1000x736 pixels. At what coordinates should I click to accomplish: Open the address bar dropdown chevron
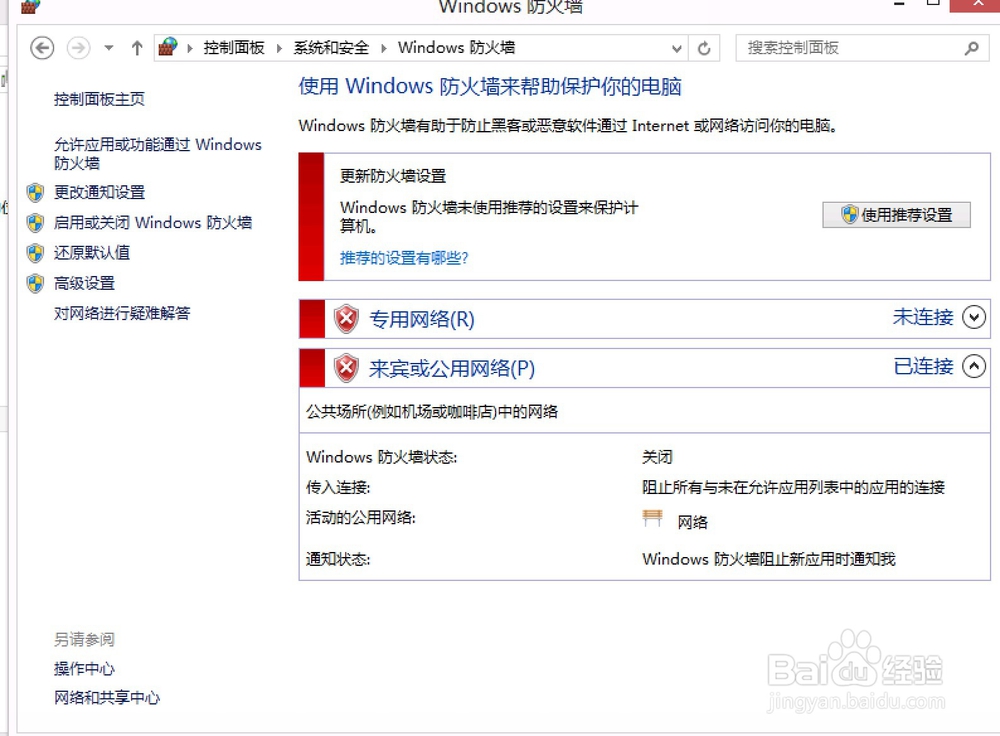[x=677, y=47]
